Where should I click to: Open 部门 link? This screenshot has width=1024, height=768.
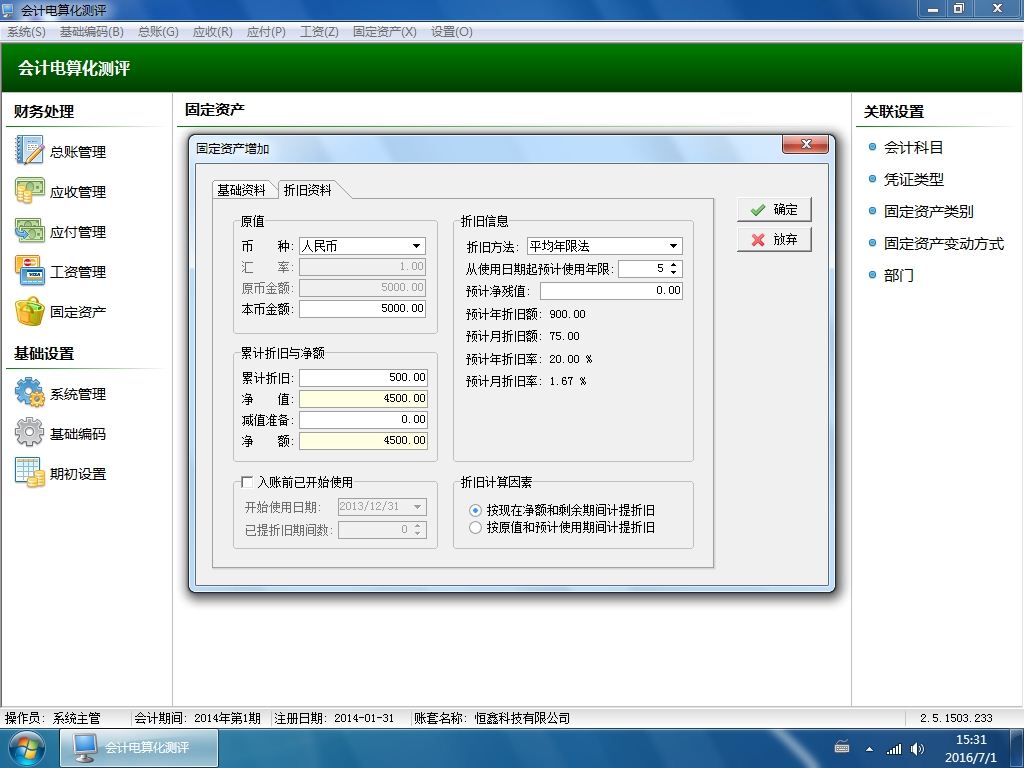point(899,276)
